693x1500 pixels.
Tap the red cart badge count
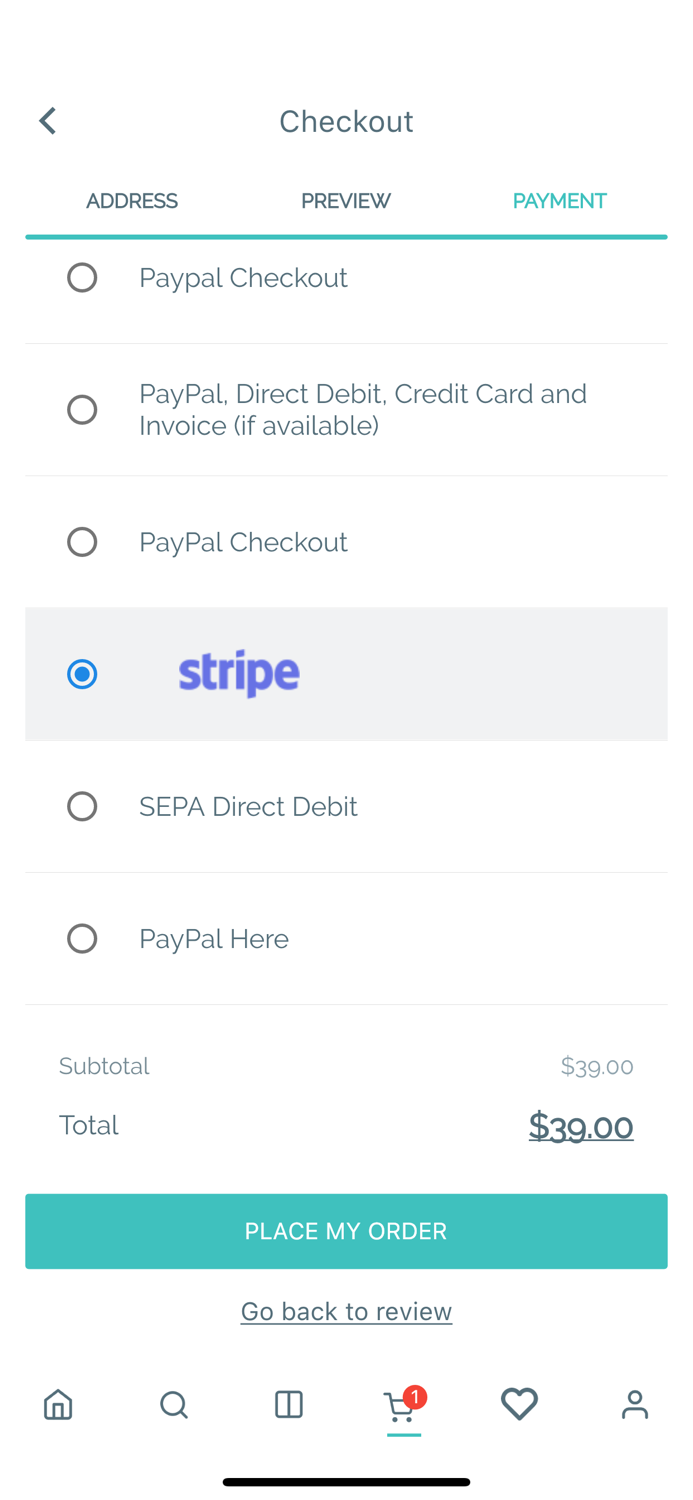point(415,1396)
